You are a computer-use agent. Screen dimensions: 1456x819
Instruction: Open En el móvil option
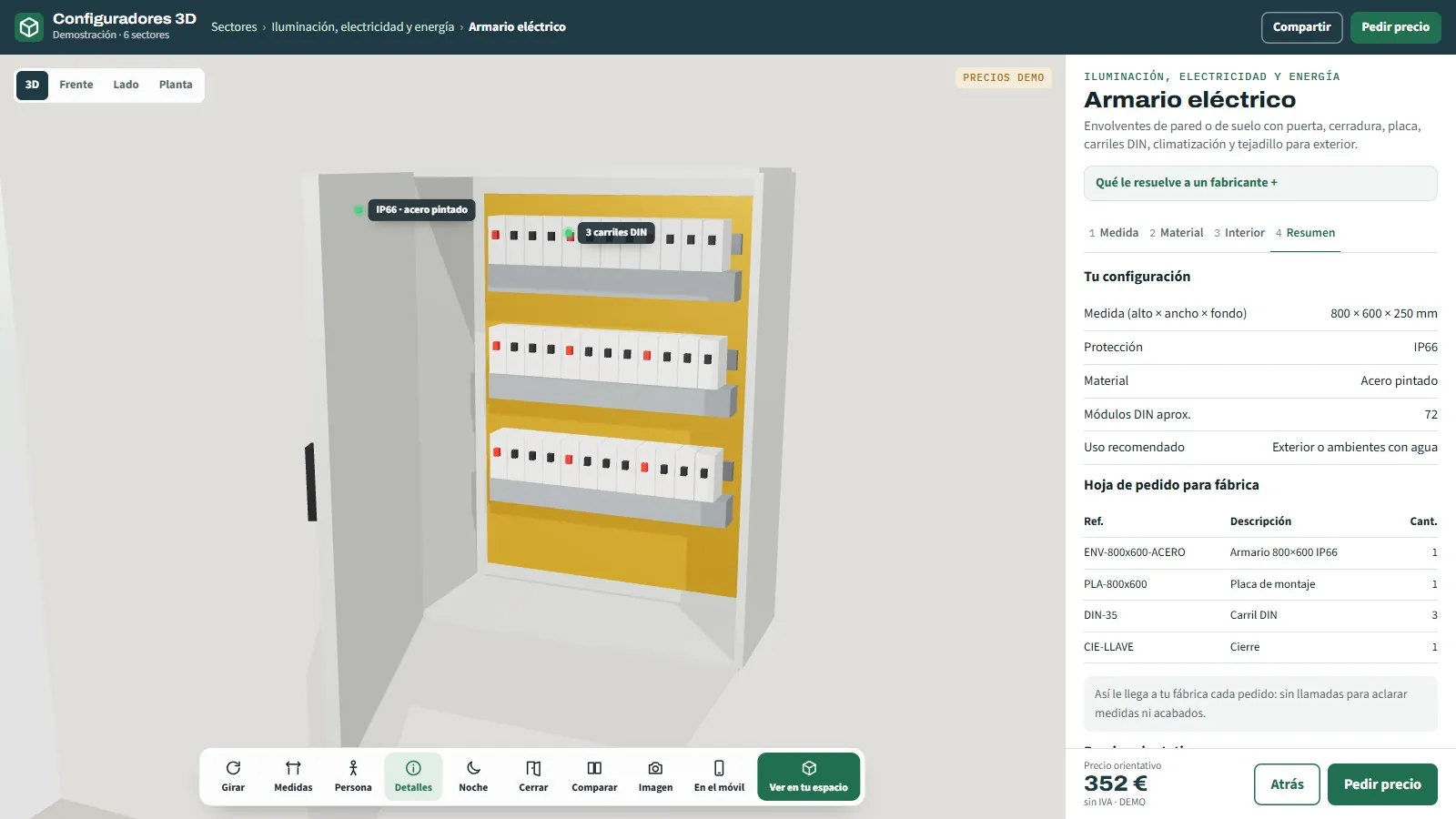(719, 776)
